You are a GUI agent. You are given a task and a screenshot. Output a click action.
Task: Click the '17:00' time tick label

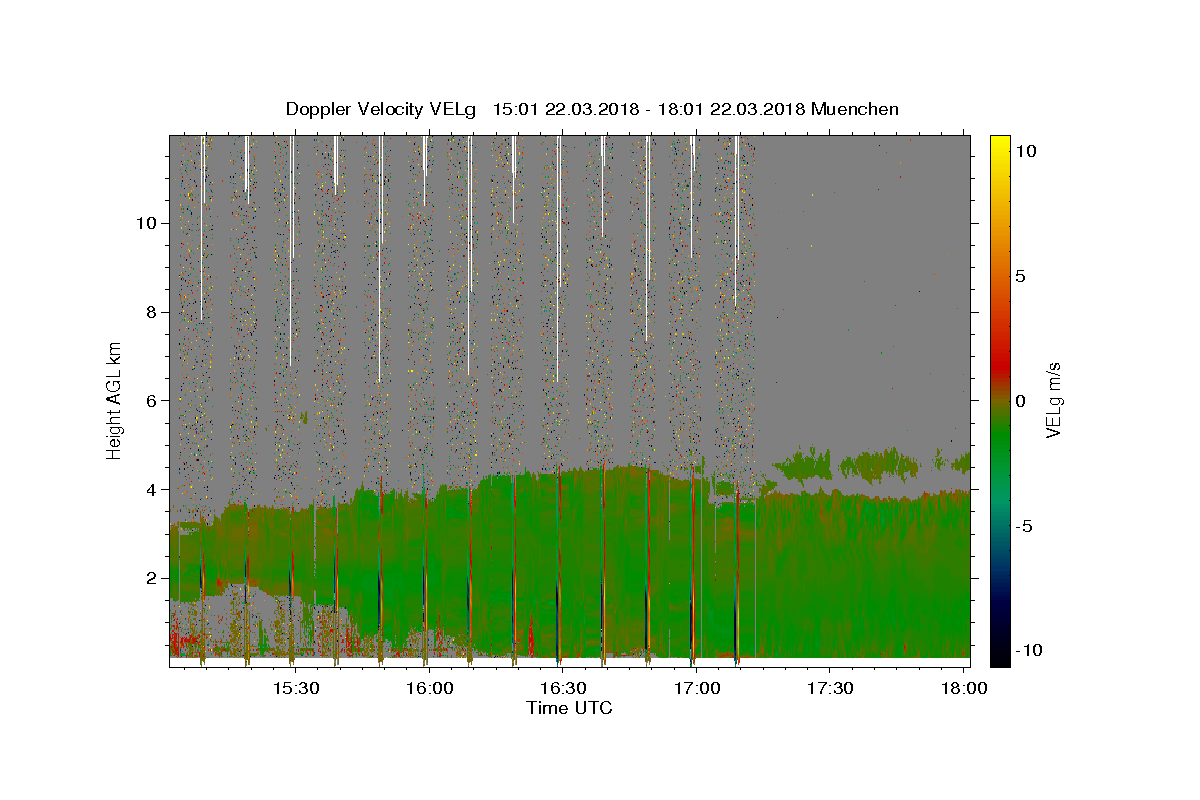coord(697,688)
